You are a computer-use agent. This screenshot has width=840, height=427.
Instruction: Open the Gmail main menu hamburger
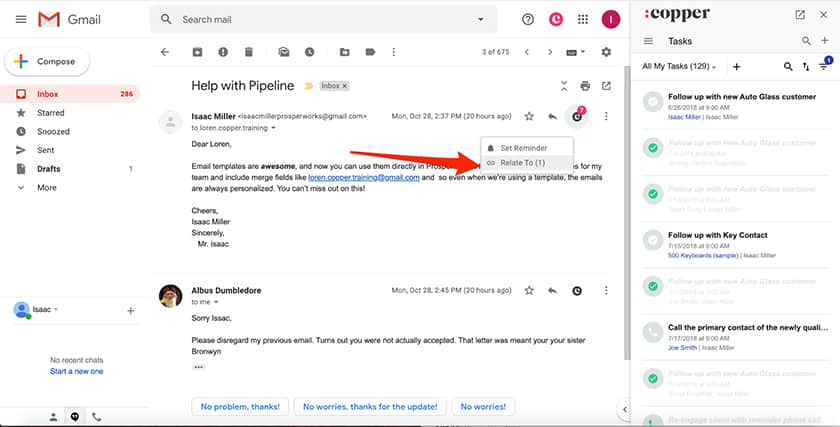(21, 19)
